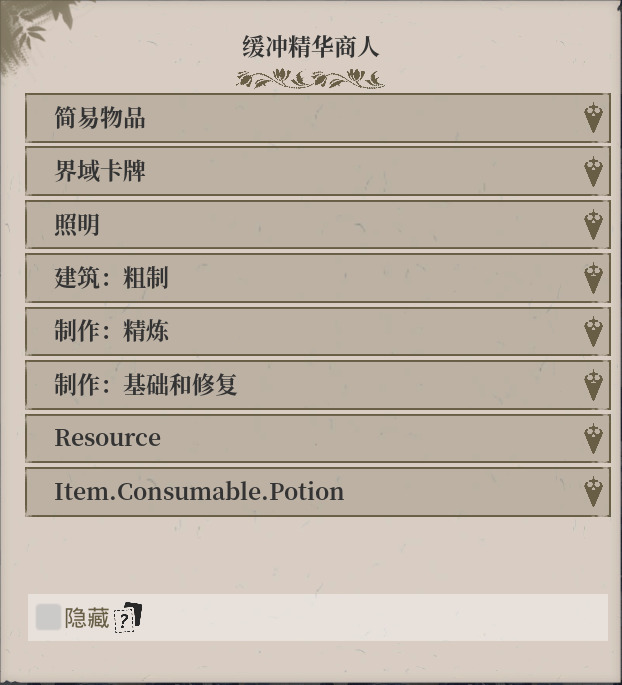
Task: Expand the 简易物品 category
Action: (318, 118)
